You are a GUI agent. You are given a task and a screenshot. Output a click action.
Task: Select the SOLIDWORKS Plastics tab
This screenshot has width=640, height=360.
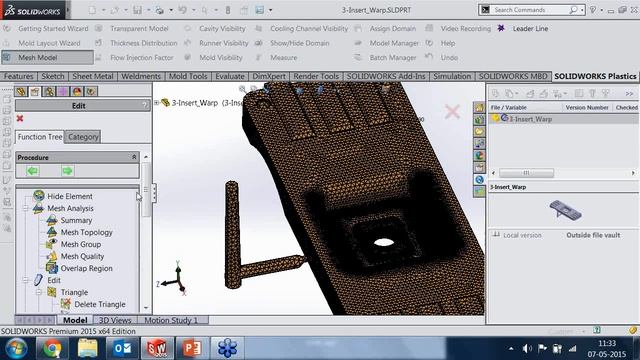tap(595, 76)
